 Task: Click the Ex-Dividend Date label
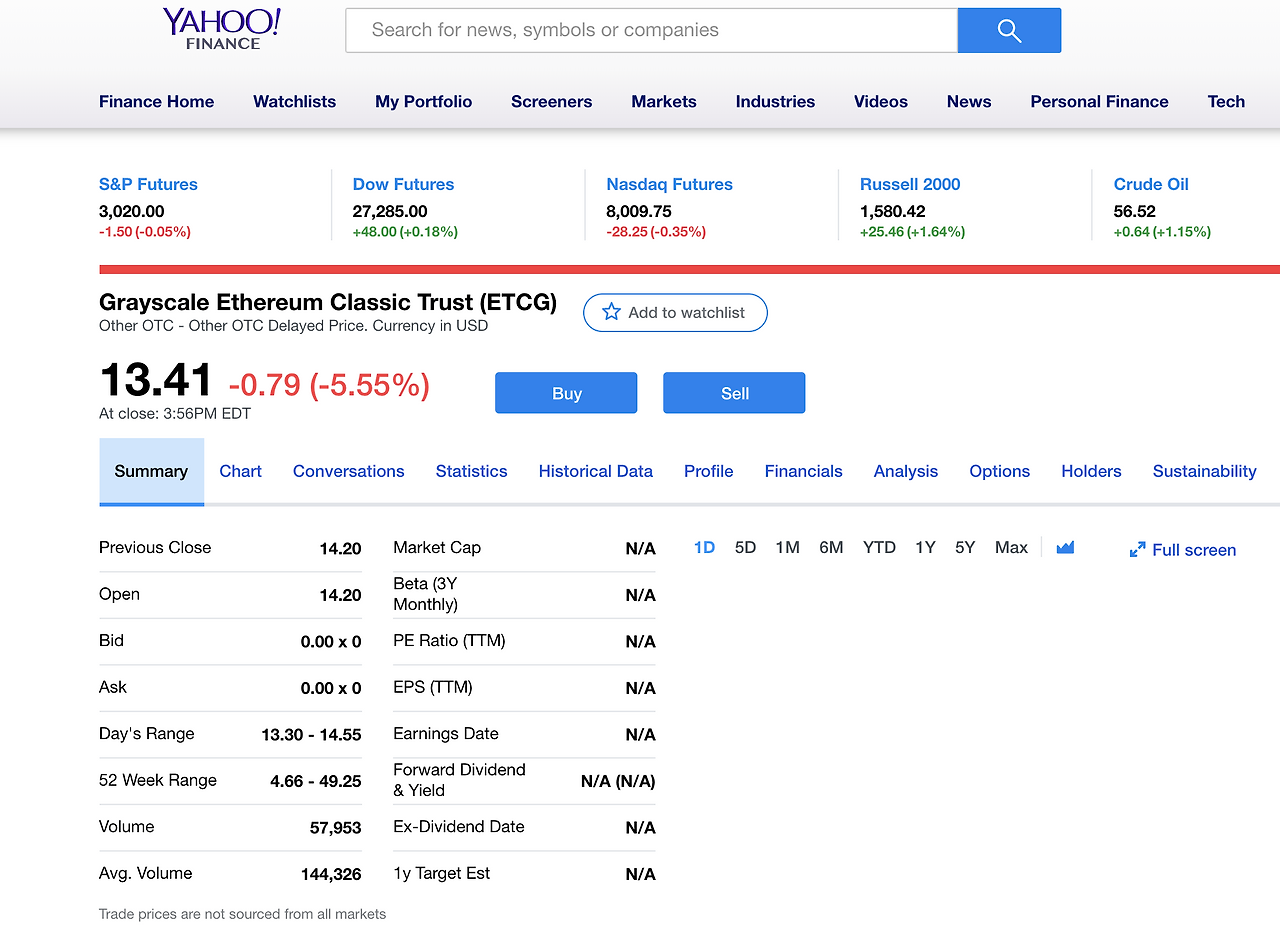459,826
